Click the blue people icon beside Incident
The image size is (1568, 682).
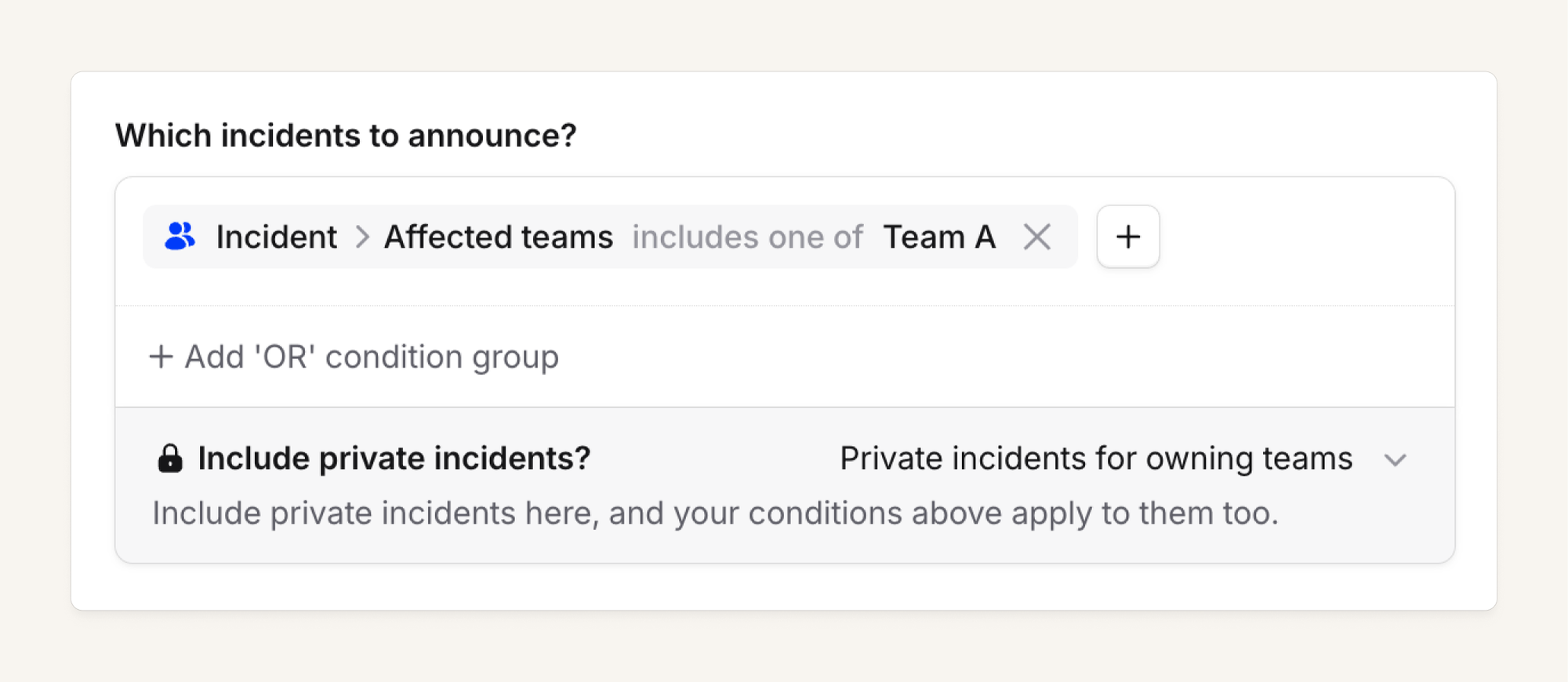180,236
